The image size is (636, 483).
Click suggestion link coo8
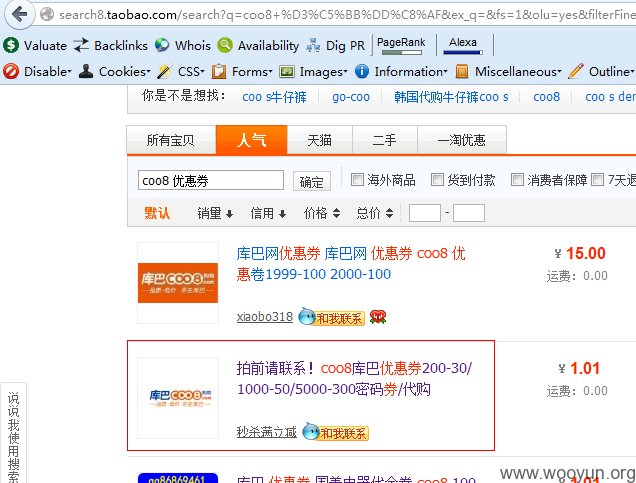546,97
